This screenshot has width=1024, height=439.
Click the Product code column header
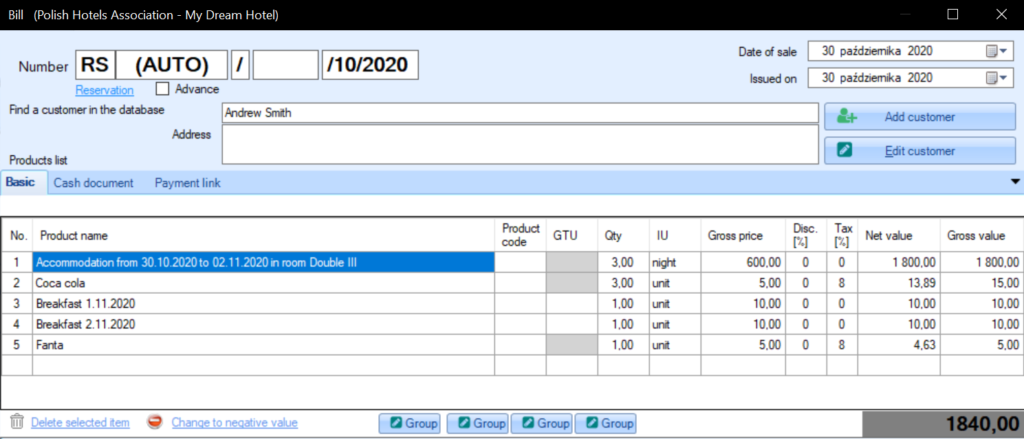click(x=520, y=235)
